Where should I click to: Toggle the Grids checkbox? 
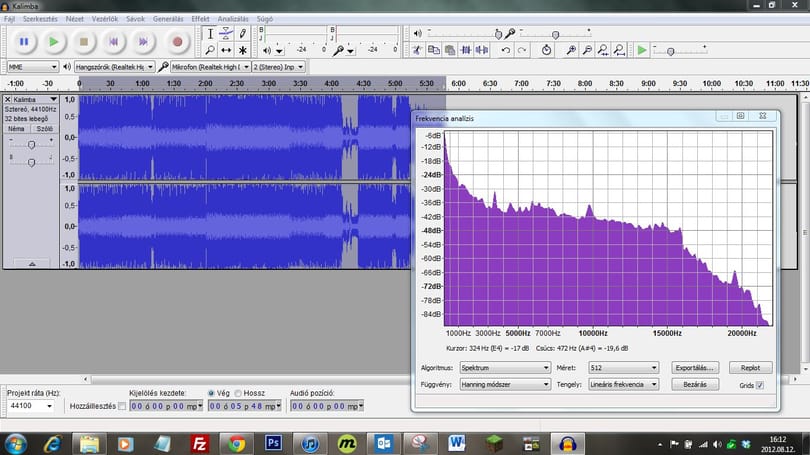759,385
